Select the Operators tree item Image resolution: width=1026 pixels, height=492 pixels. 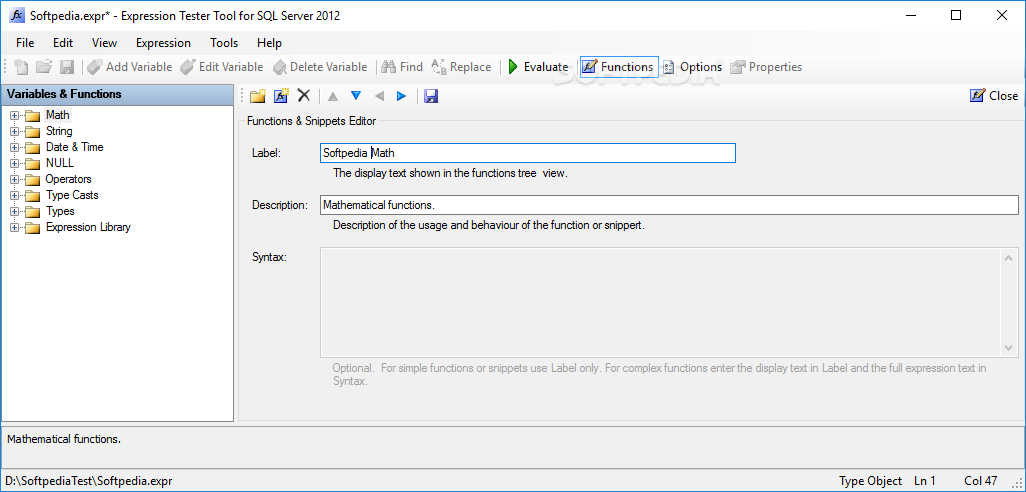[68, 179]
